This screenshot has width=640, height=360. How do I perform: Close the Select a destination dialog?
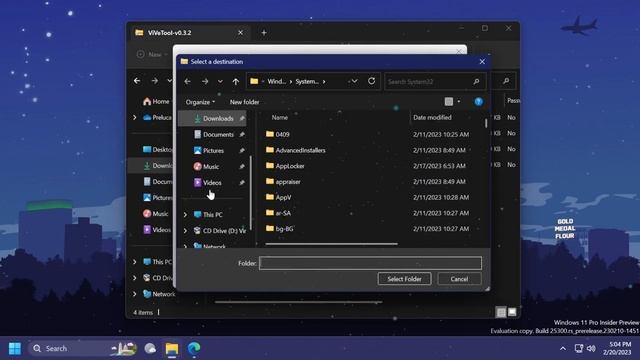pos(482,62)
